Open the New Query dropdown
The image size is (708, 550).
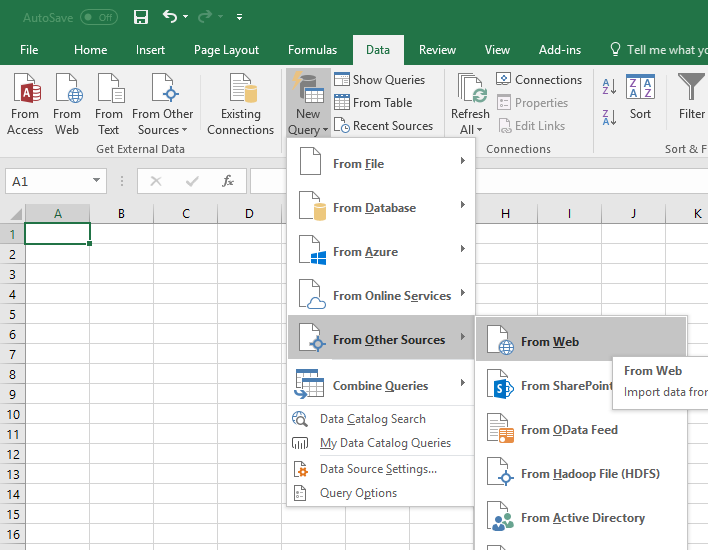(308, 103)
